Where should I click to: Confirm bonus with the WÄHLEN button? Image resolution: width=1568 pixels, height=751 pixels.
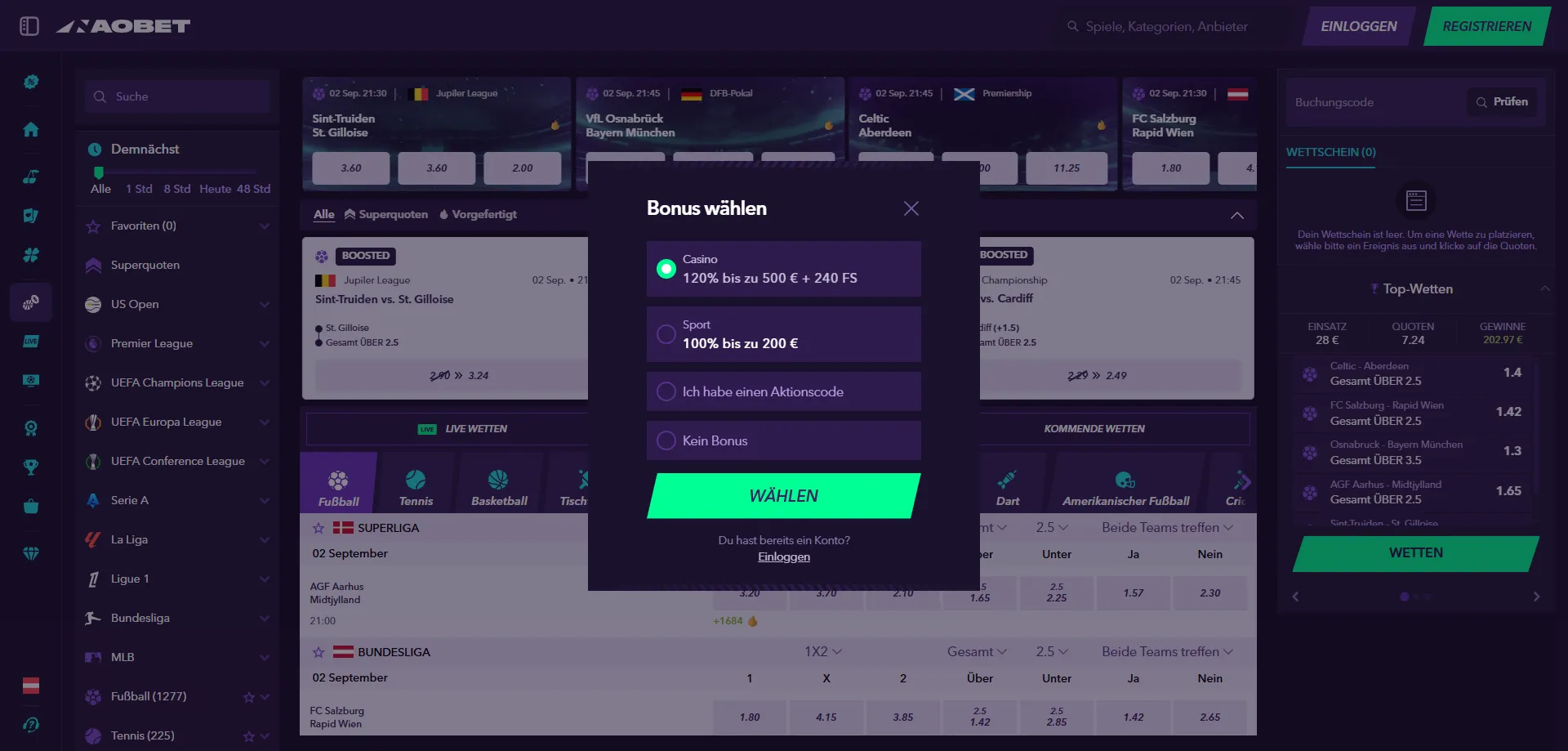(784, 496)
